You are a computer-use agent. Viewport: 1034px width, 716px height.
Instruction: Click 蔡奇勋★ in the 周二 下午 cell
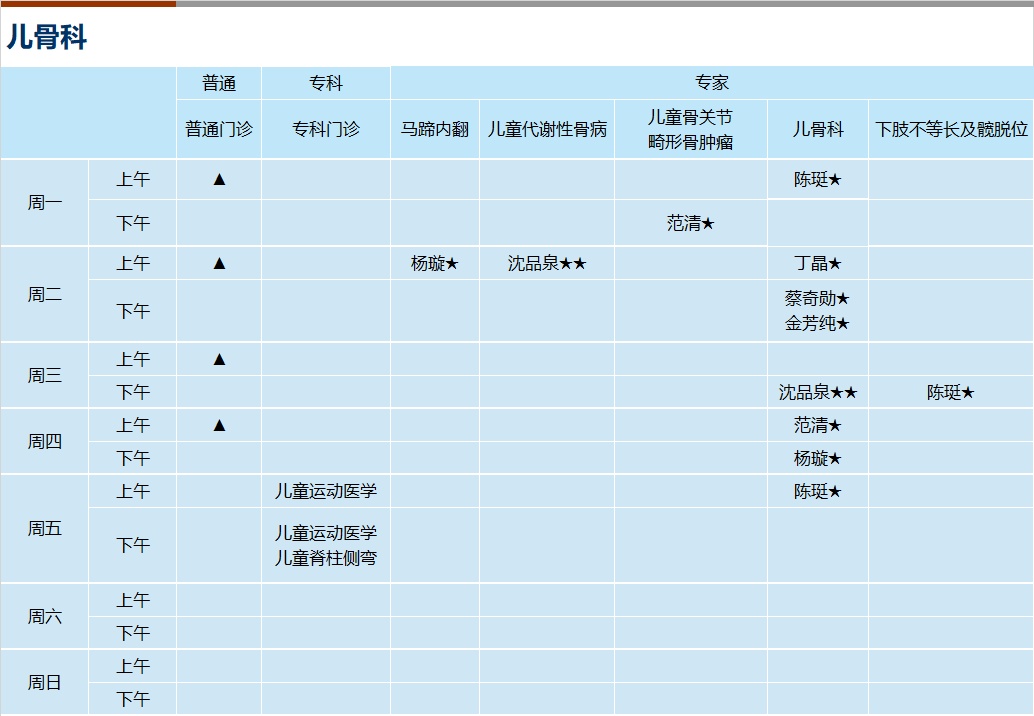point(817,299)
